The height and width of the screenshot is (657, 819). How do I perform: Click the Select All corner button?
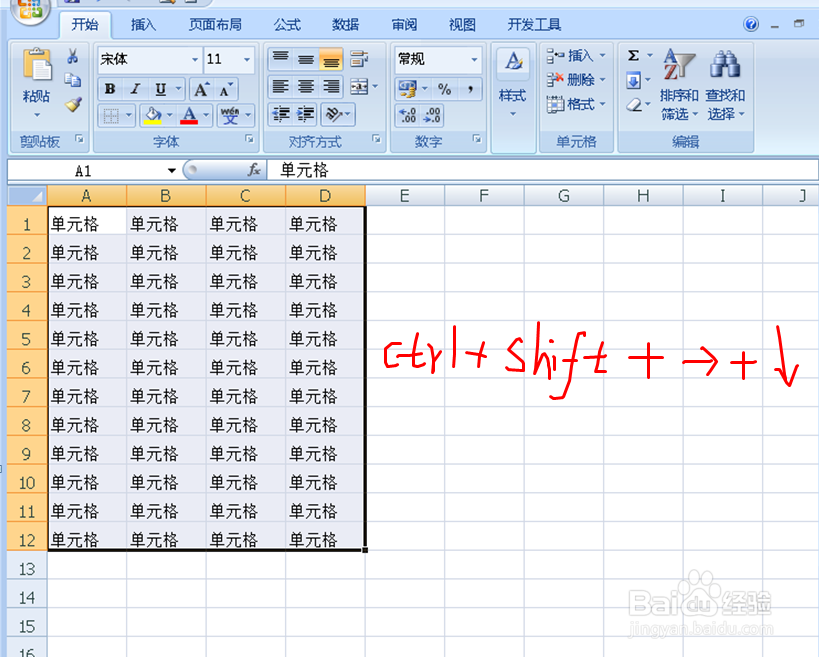click(27, 196)
